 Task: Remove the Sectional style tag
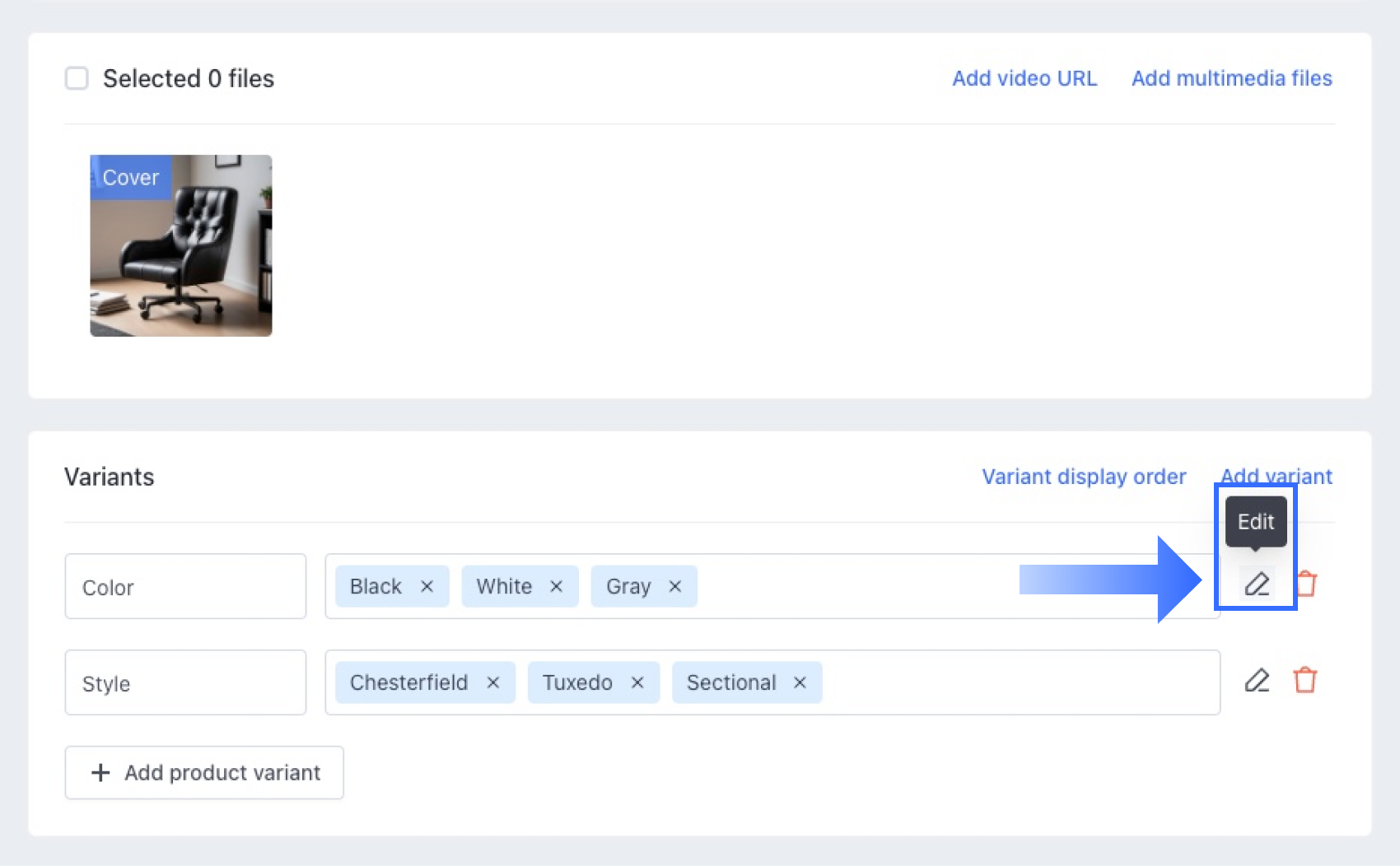pyautogui.click(x=799, y=682)
